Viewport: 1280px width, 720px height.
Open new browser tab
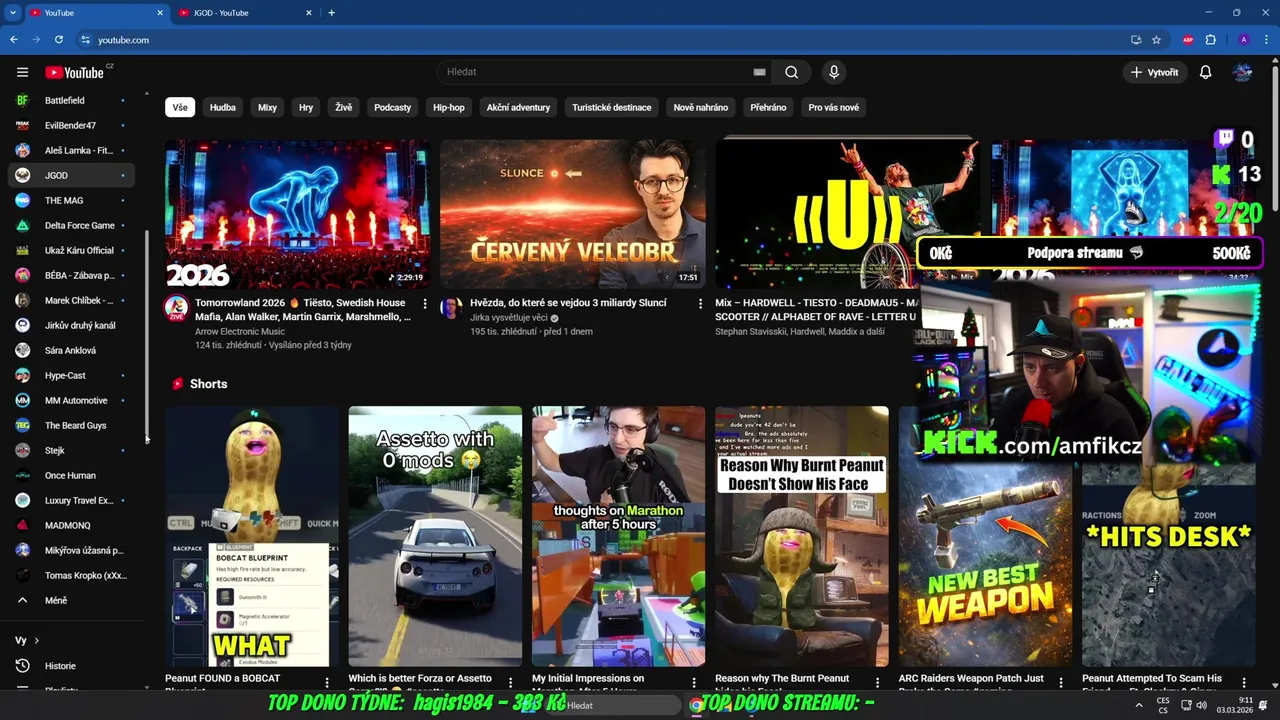[331, 13]
